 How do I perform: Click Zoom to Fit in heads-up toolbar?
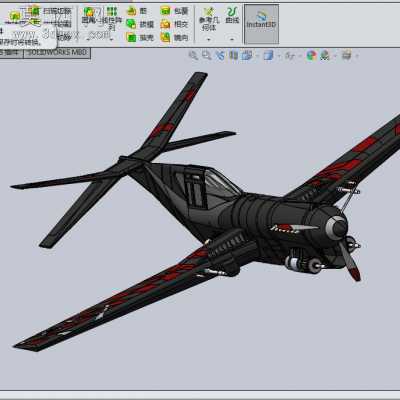[x=193, y=55]
